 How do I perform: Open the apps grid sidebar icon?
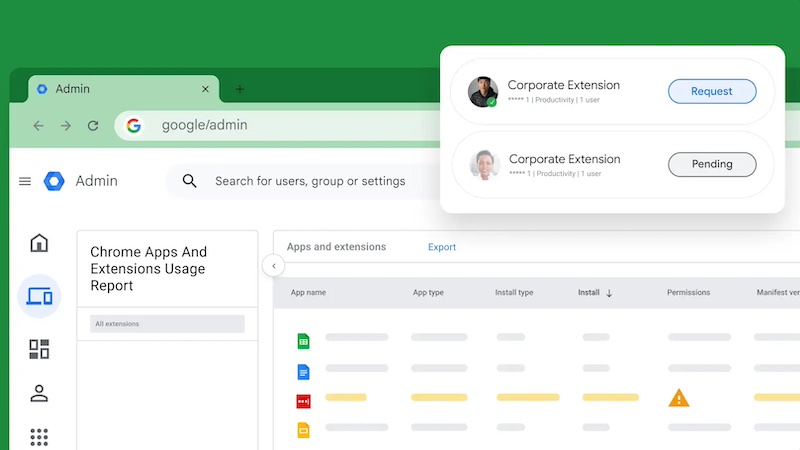click(39, 437)
